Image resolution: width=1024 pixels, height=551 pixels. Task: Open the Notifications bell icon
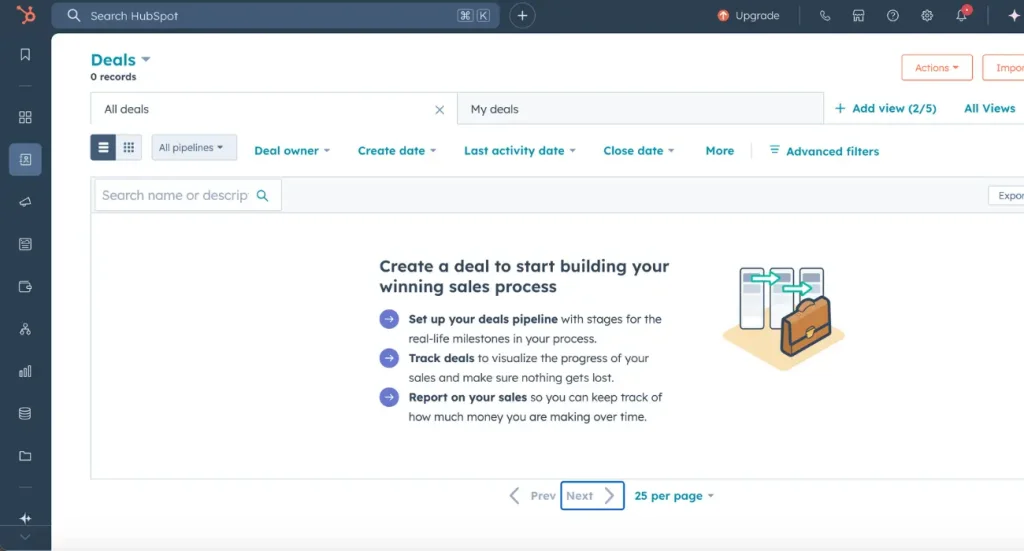[961, 15]
